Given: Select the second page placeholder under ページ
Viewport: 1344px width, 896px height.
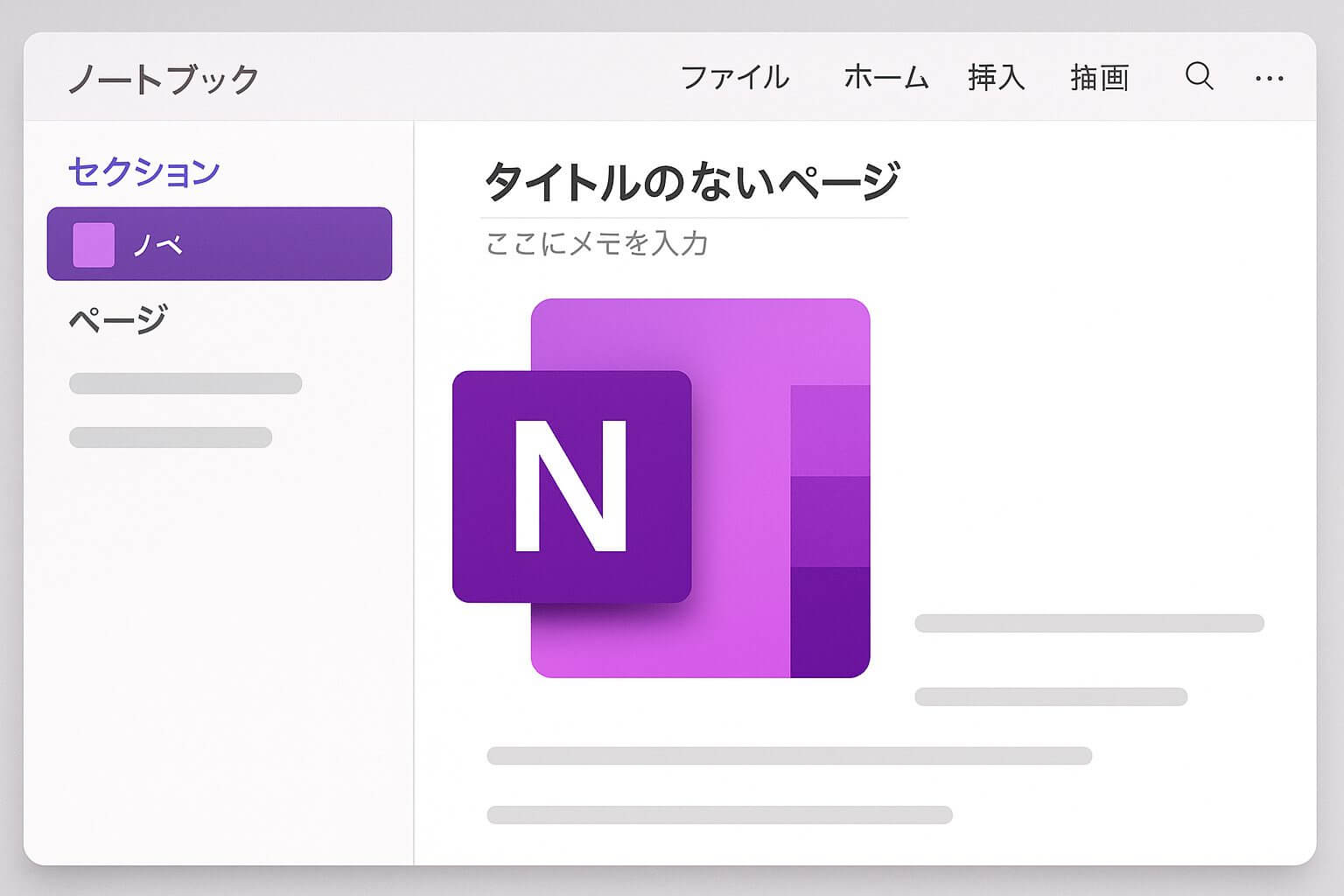Looking at the screenshot, I should point(171,437).
